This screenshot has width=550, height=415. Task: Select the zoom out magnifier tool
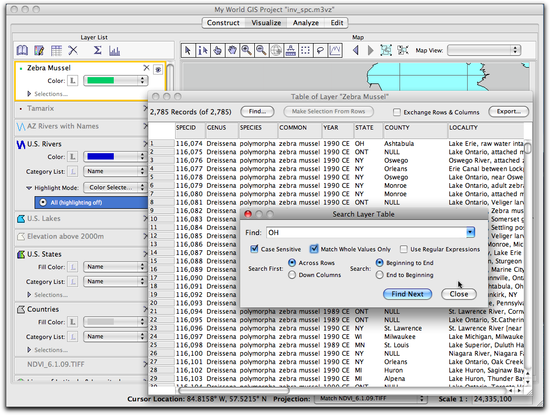261,51
